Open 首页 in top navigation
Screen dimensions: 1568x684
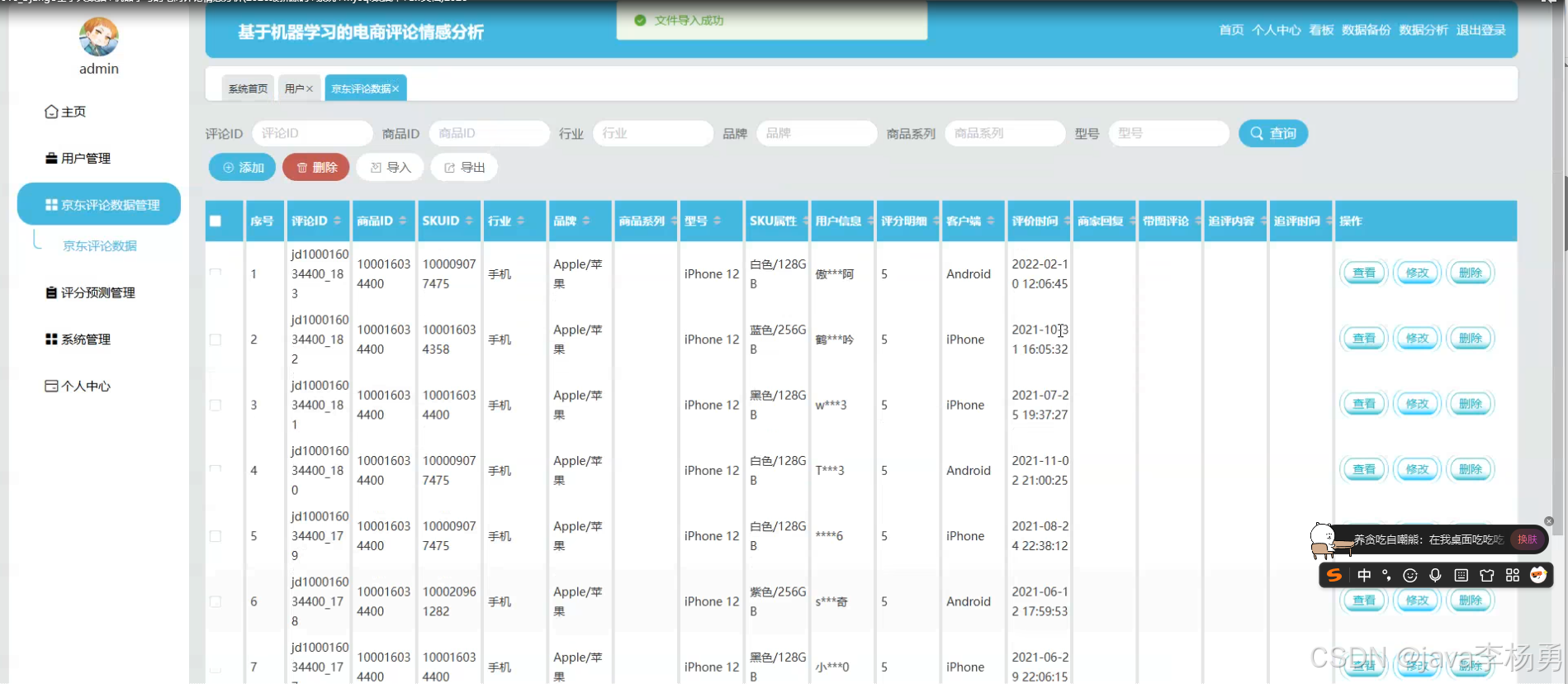pyautogui.click(x=1231, y=30)
